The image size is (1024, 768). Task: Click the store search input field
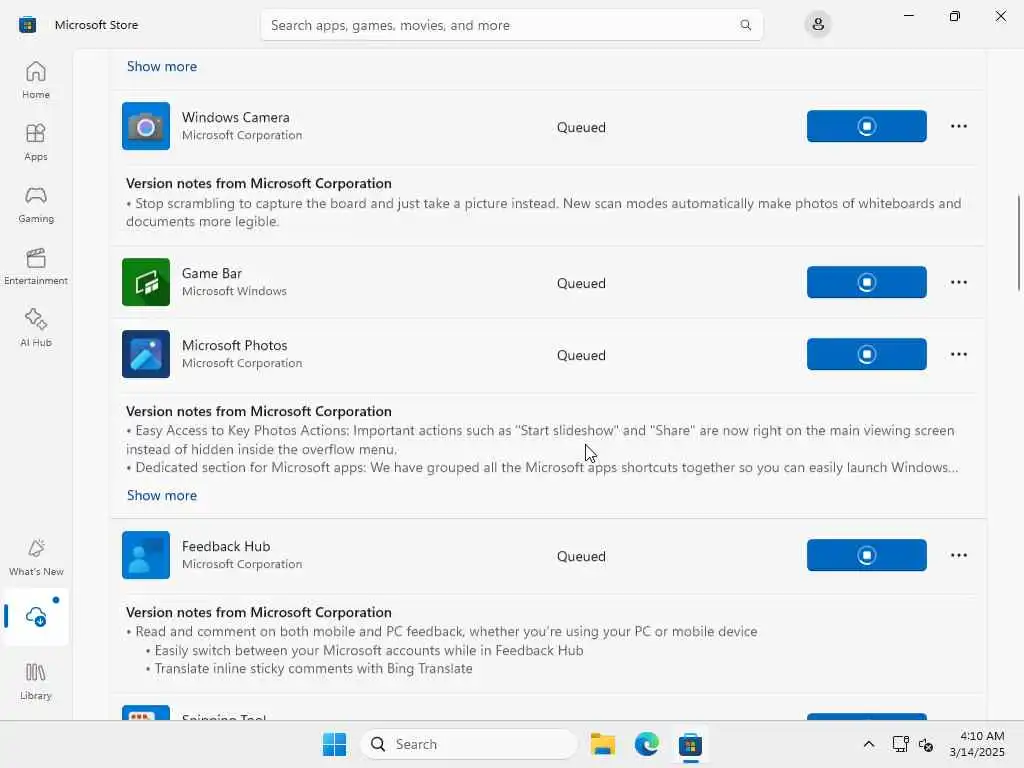[511, 25]
